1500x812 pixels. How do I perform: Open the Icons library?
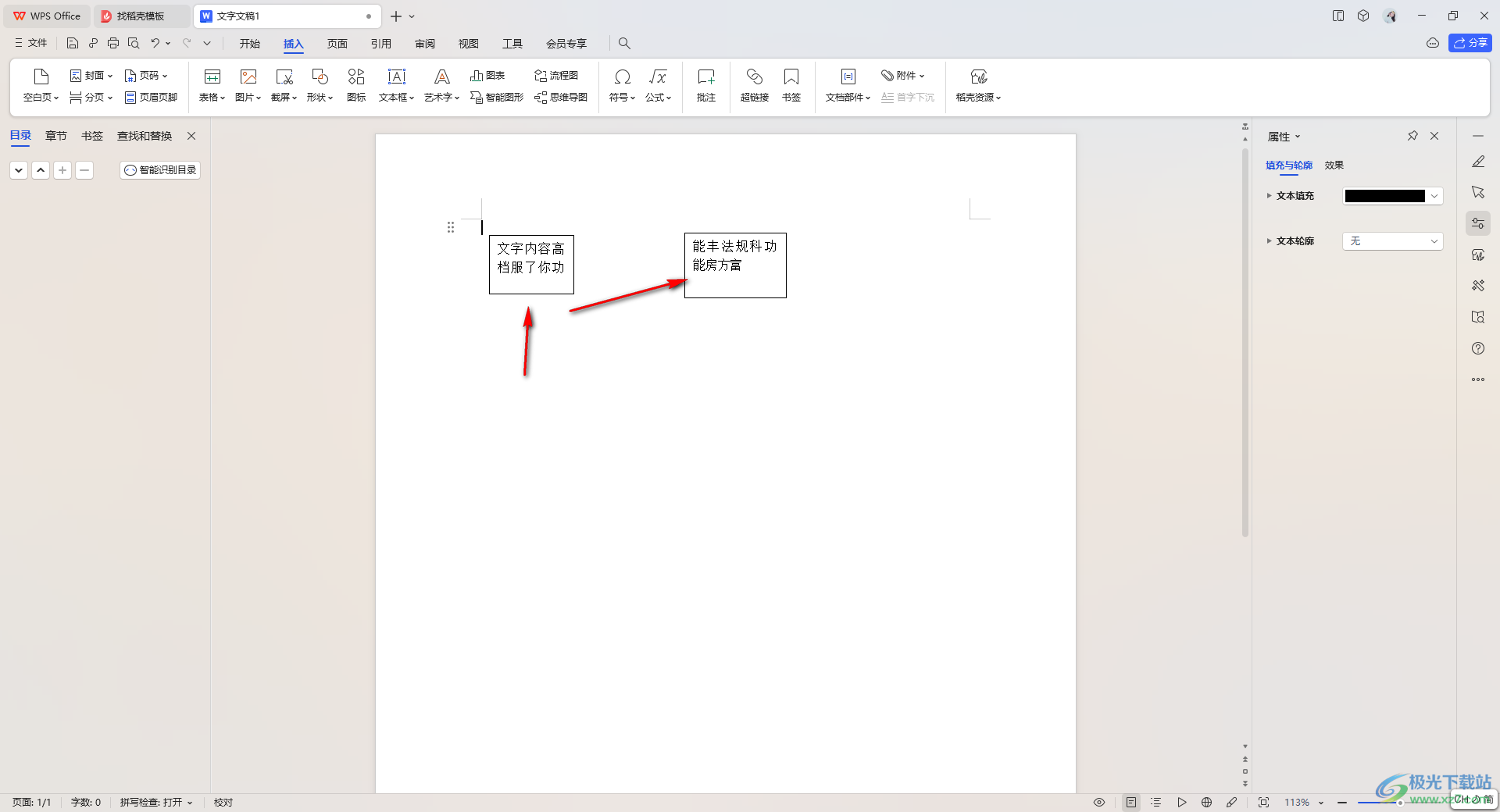(356, 86)
